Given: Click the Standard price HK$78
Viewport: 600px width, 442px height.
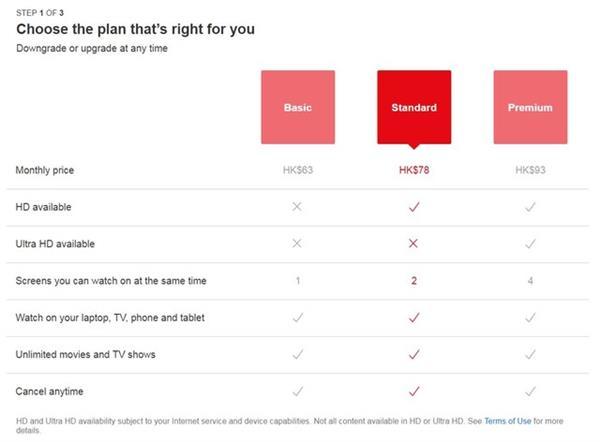Looking at the screenshot, I should click(414, 170).
